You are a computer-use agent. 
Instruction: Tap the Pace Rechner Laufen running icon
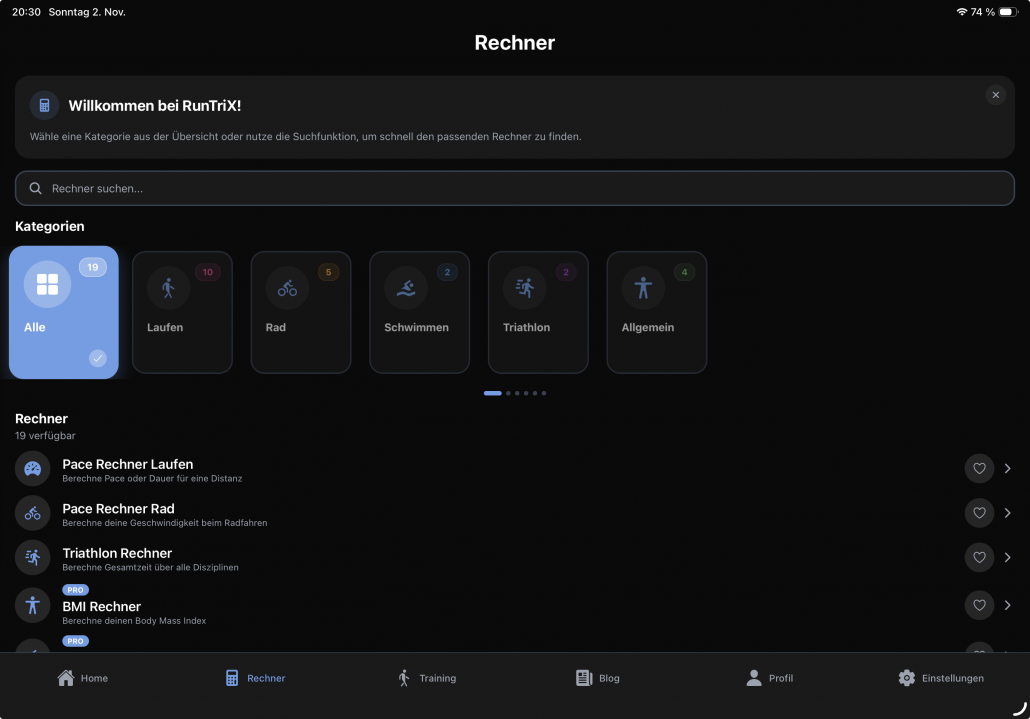pyautogui.click(x=32, y=468)
